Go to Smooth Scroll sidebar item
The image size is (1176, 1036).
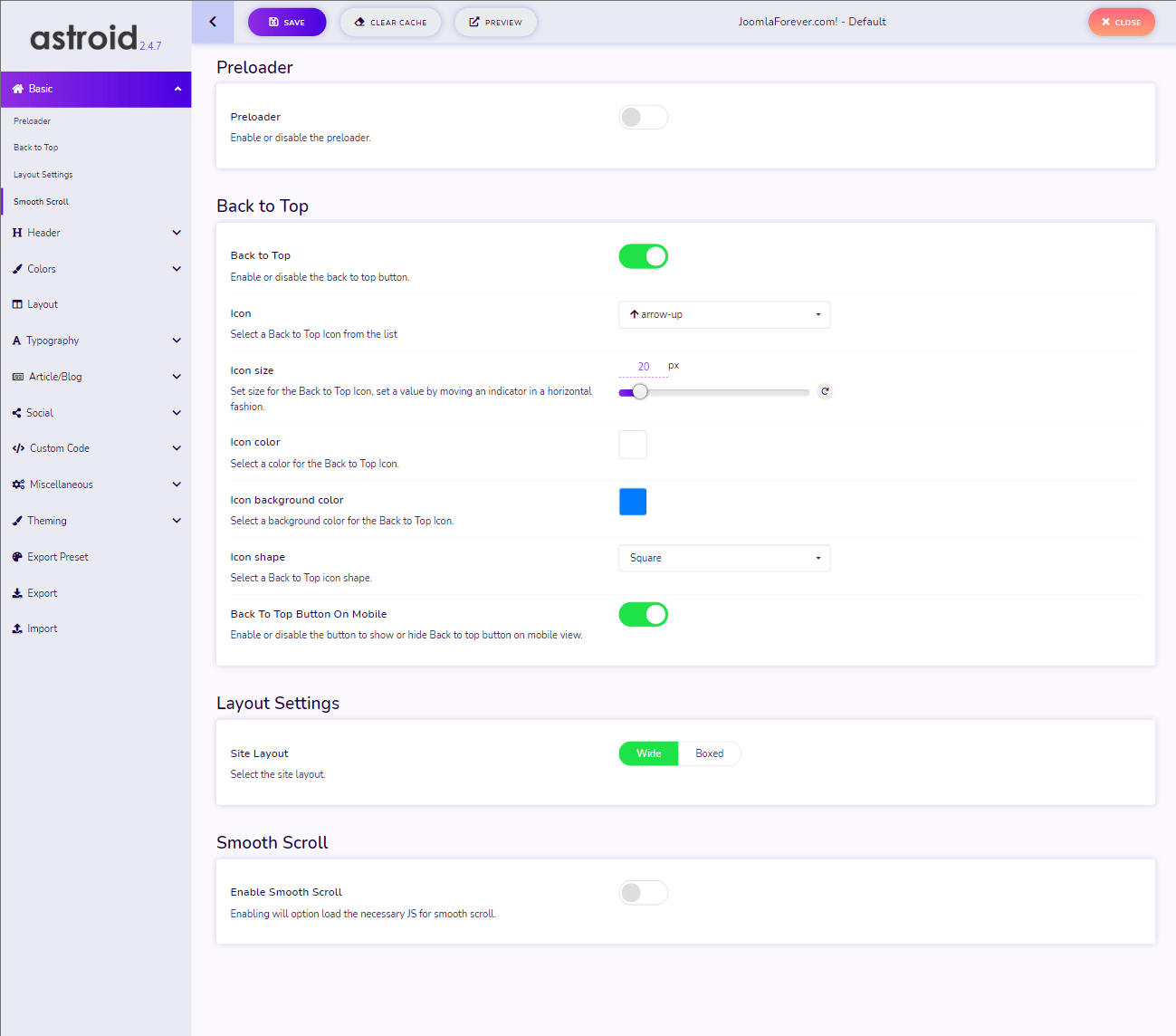[x=41, y=202]
